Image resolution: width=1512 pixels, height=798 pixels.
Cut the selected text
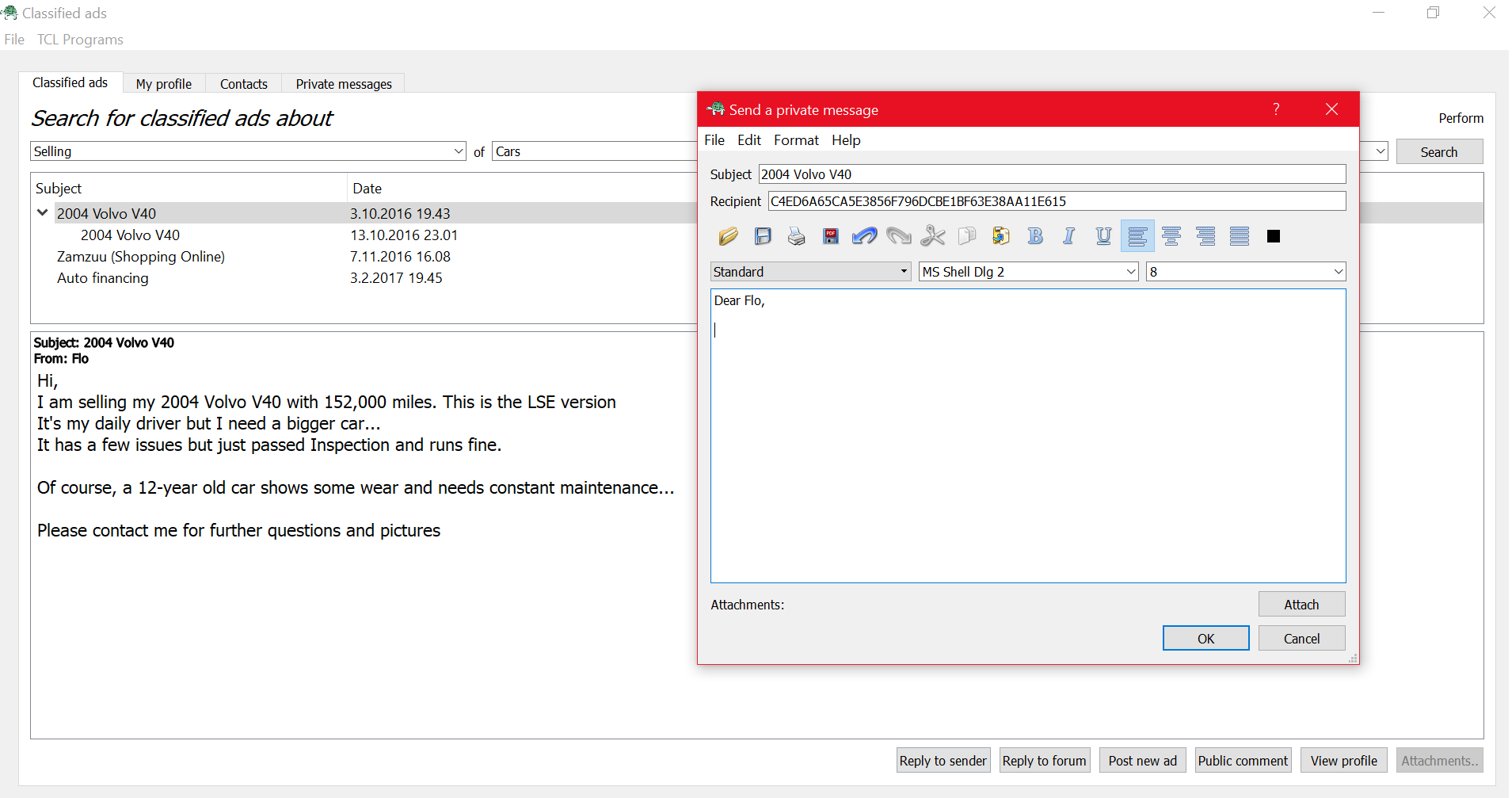point(933,236)
